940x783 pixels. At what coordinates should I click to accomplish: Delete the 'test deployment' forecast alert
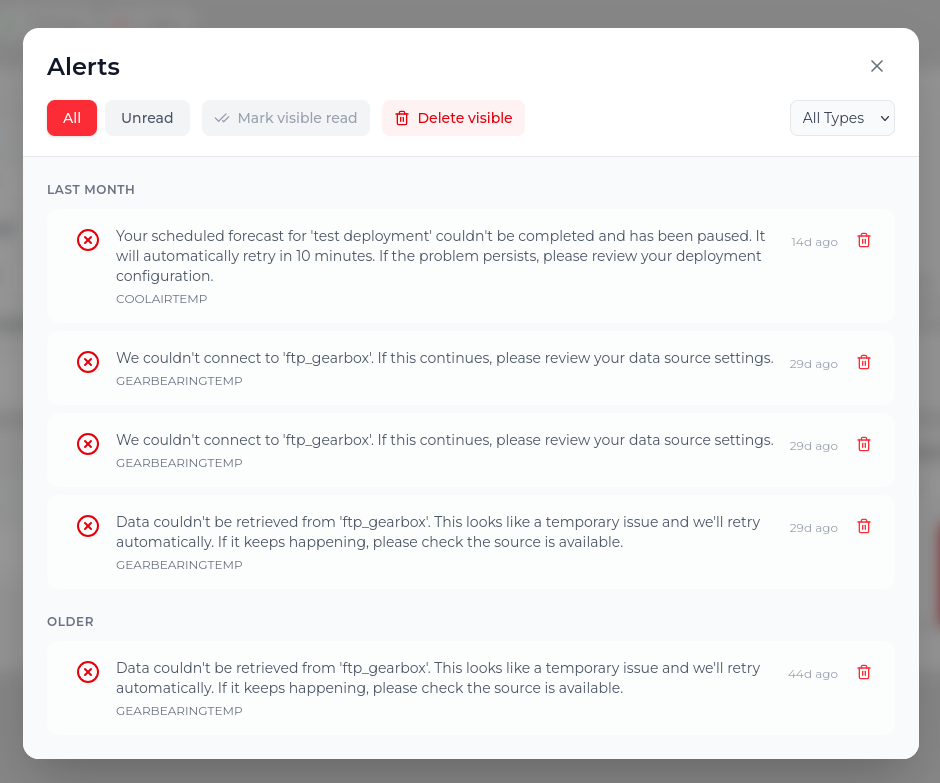[x=863, y=240]
